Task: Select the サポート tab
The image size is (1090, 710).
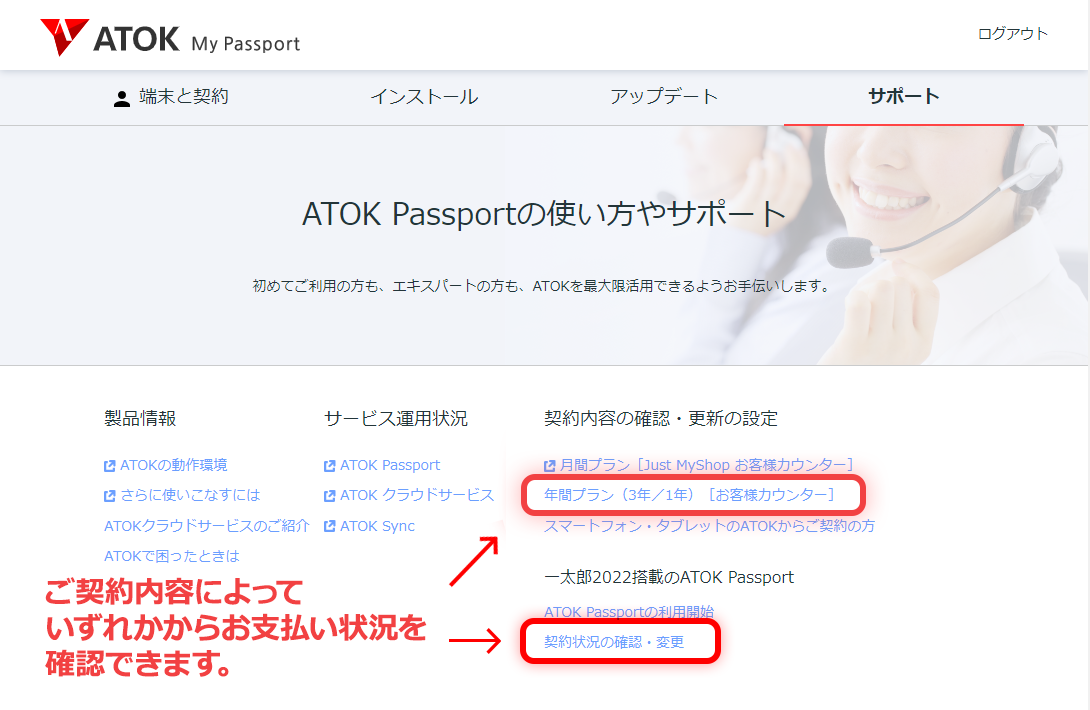Action: click(904, 97)
